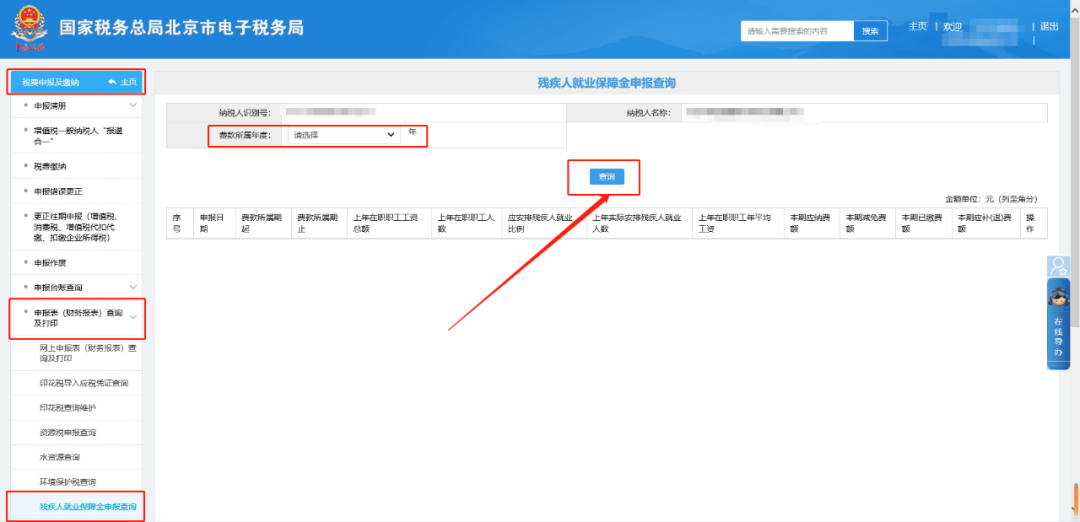Image resolution: width=1080 pixels, height=522 pixels.
Task: Open the 在线导办 online assistant widget
Action: tap(1058, 324)
